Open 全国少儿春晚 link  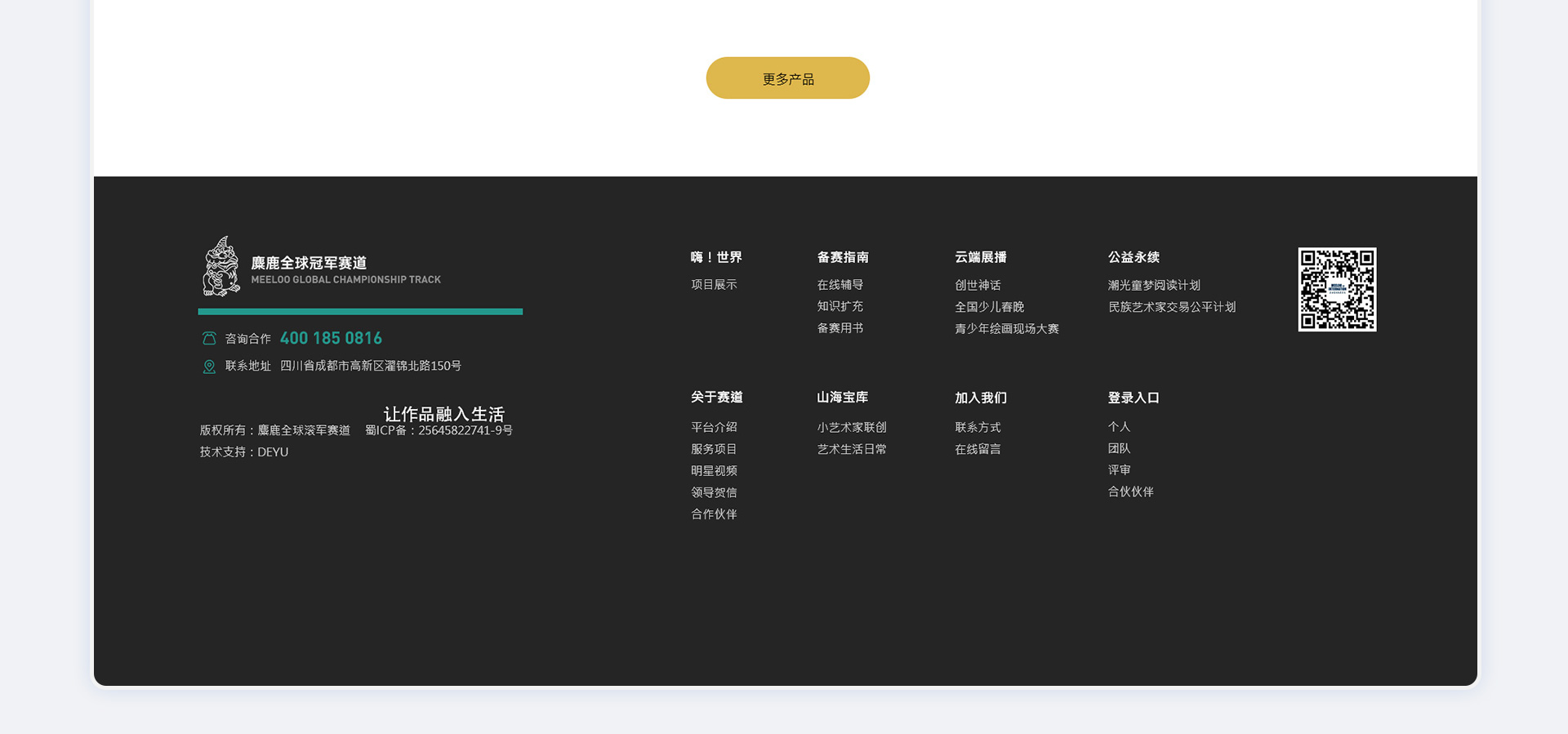989,307
